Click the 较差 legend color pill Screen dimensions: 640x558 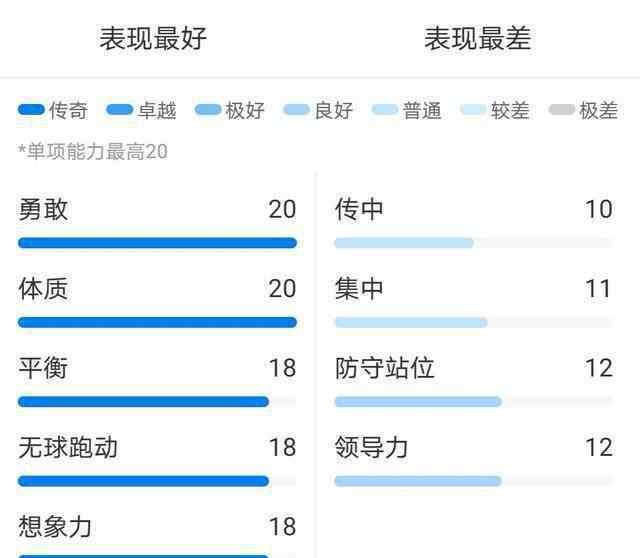click(473, 110)
